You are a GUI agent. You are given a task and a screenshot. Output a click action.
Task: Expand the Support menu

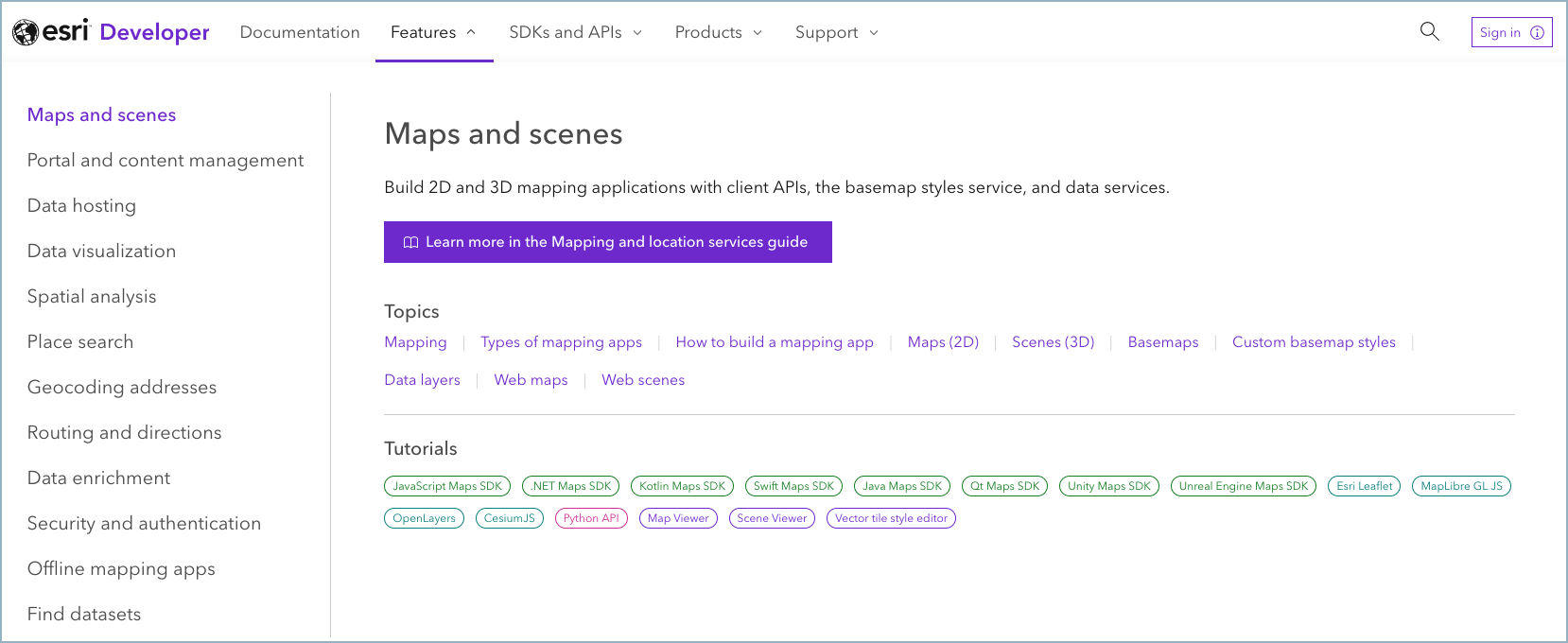[x=836, y=32]
